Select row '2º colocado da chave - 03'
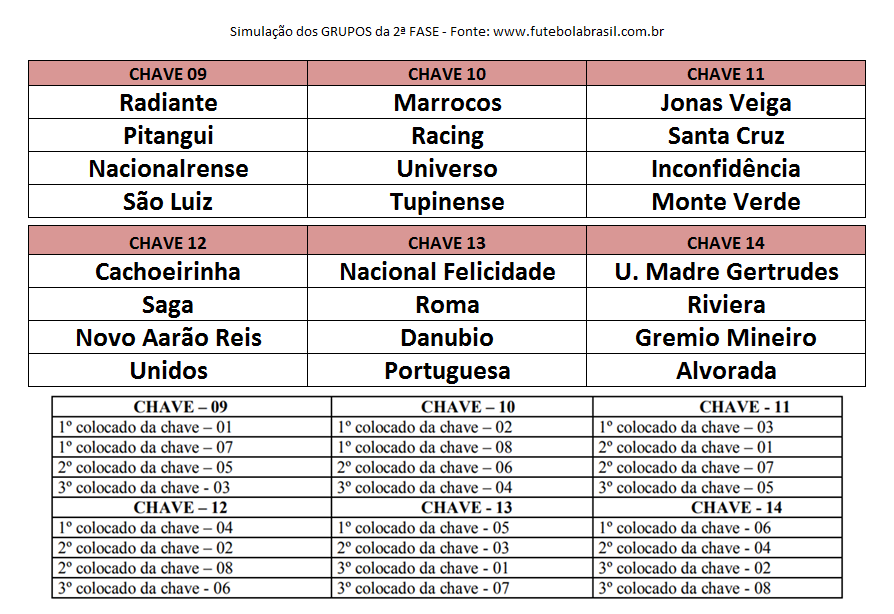Viewport: 894px width, 614px height. click(462, 548)
